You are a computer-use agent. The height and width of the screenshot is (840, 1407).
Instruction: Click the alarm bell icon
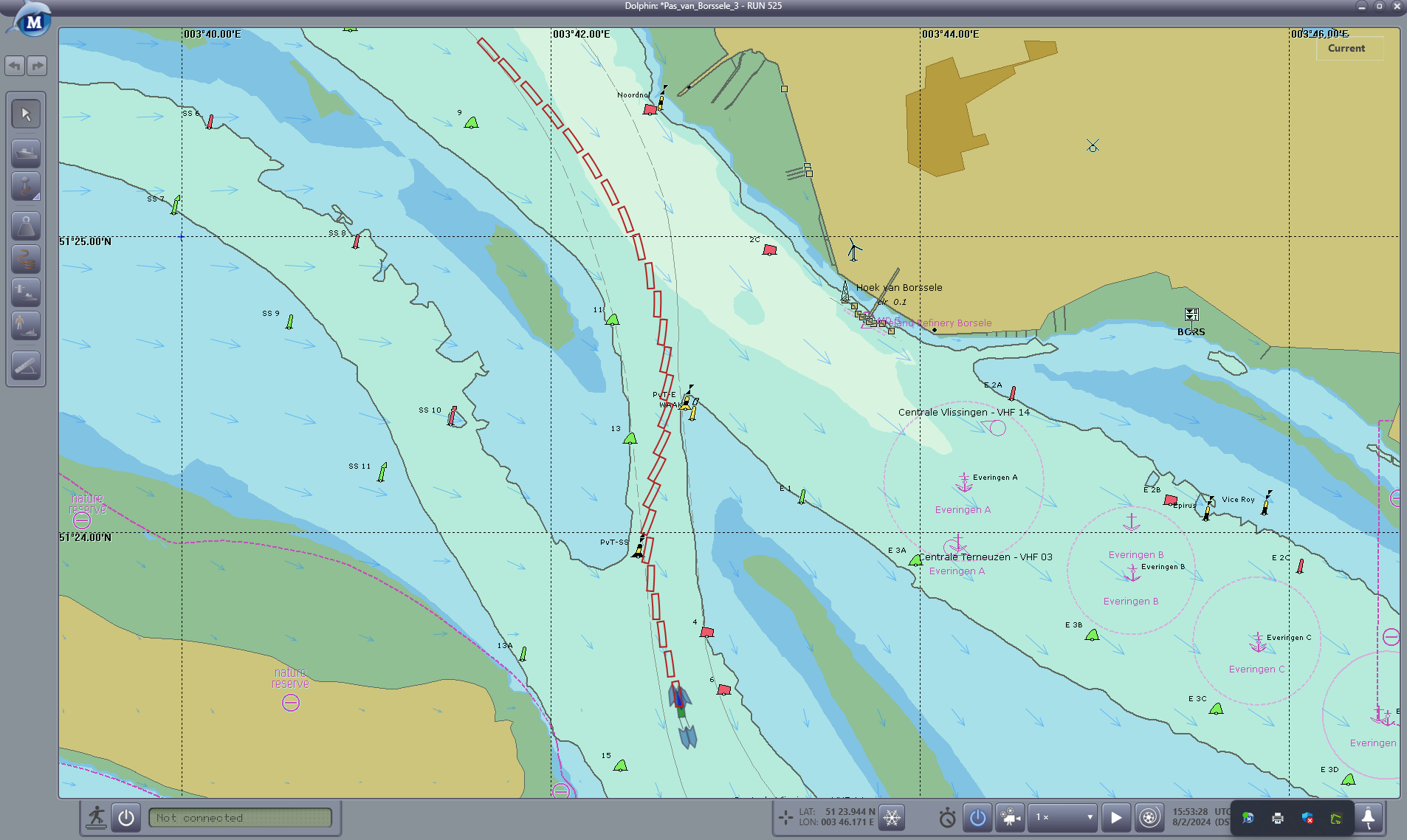tap(1368, 818)
